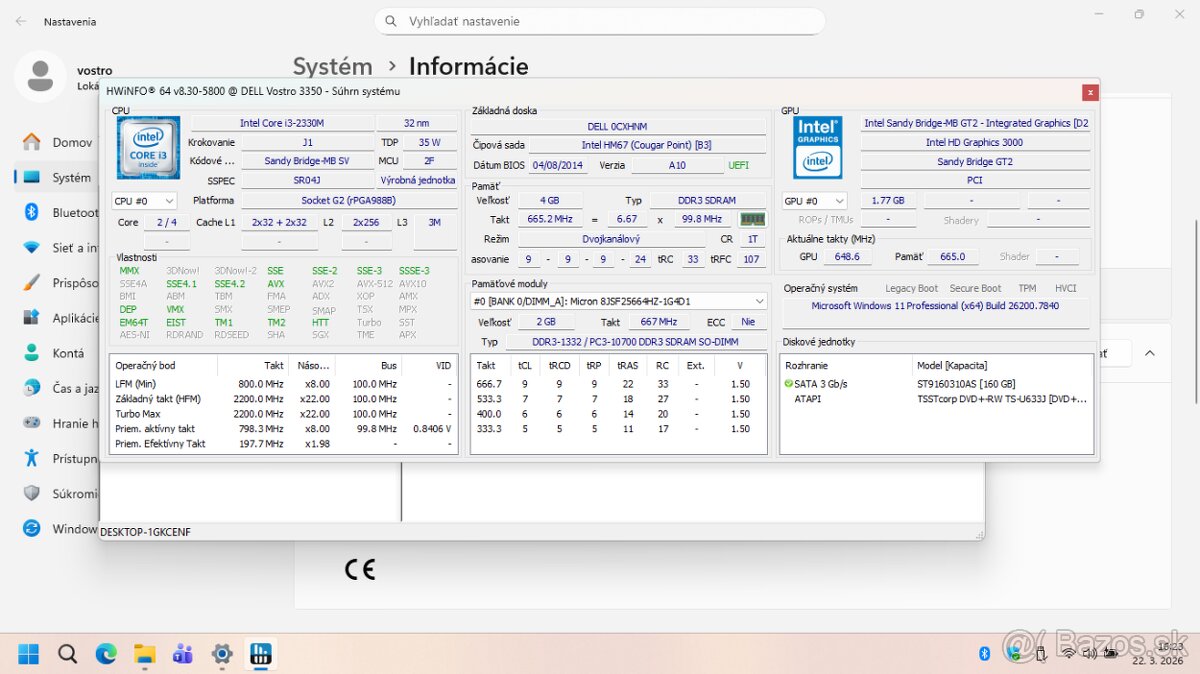
Task: Click the Vyhľadať nastavenie search field
Action: click(600, 21)
